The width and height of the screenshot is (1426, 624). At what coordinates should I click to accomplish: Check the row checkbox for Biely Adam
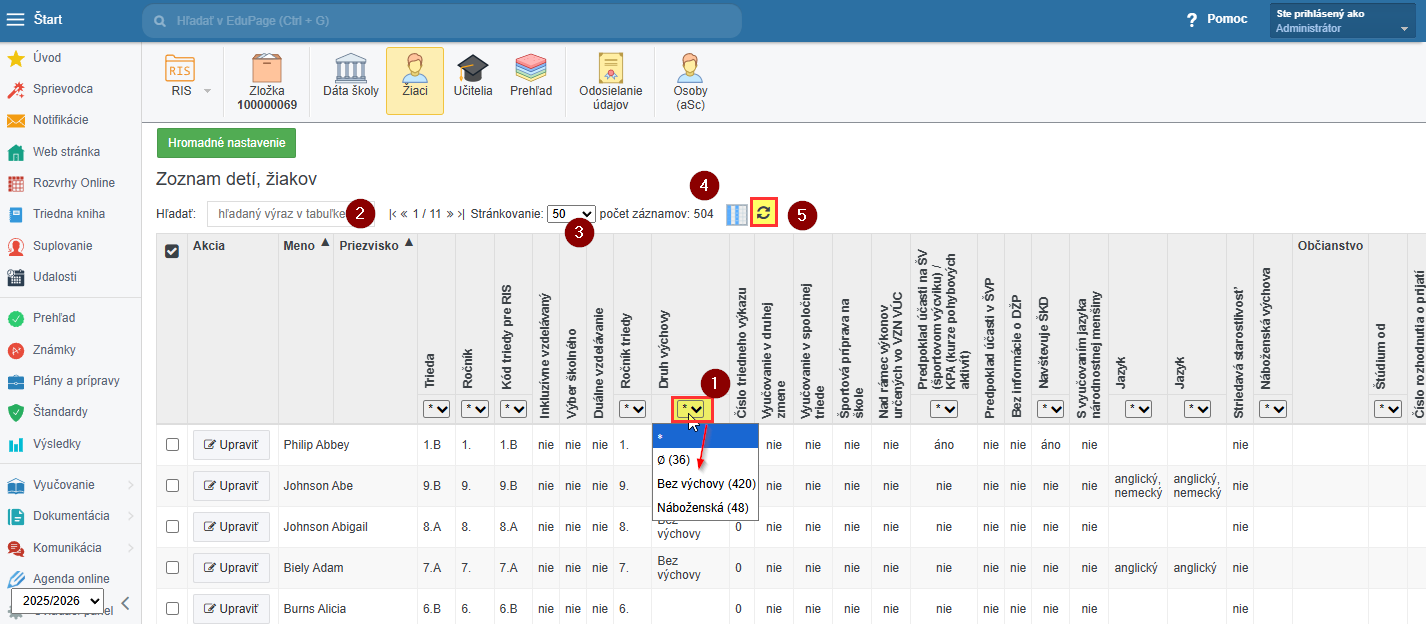pos(172,568)
